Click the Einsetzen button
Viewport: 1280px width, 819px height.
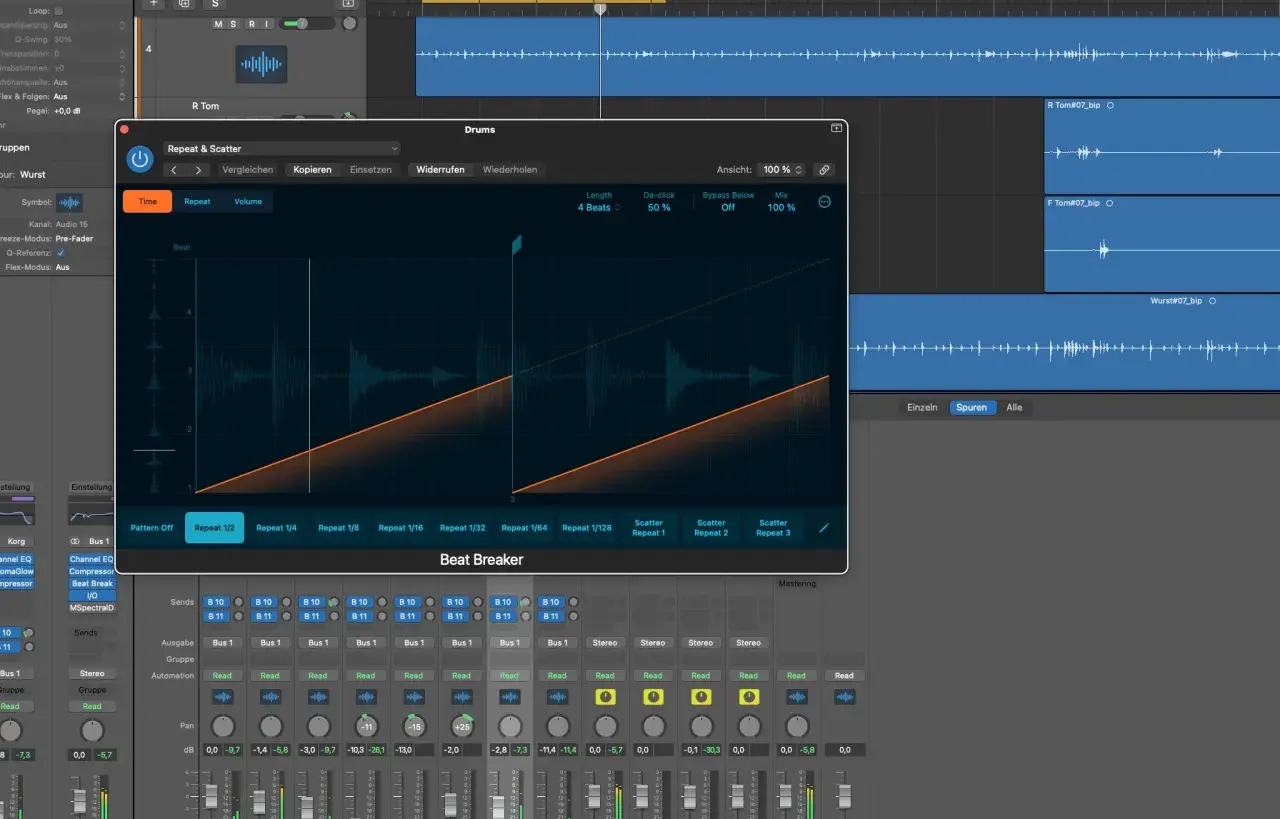[x=371, y=170]
